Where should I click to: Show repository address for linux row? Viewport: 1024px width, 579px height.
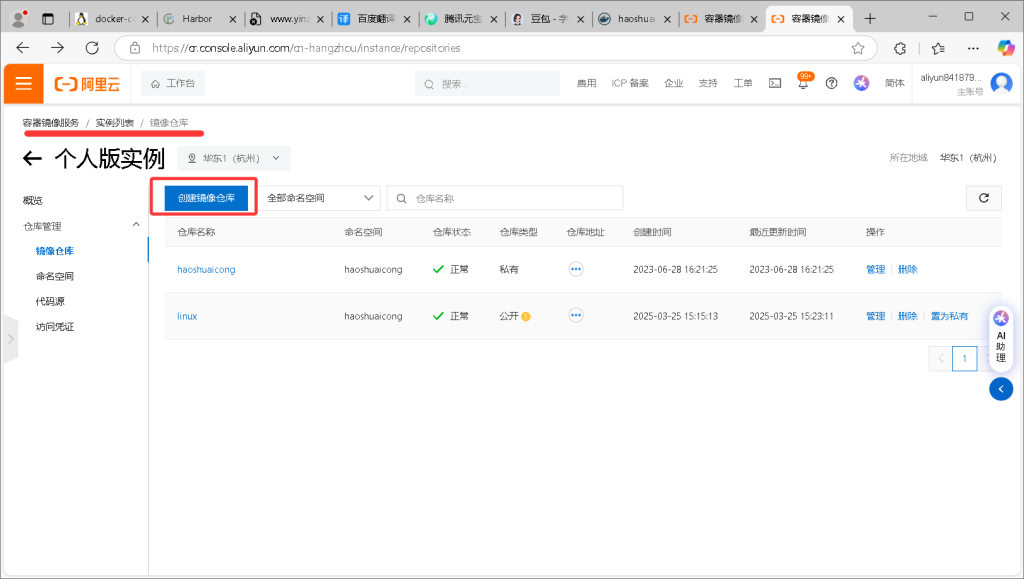tap(575, 316)
